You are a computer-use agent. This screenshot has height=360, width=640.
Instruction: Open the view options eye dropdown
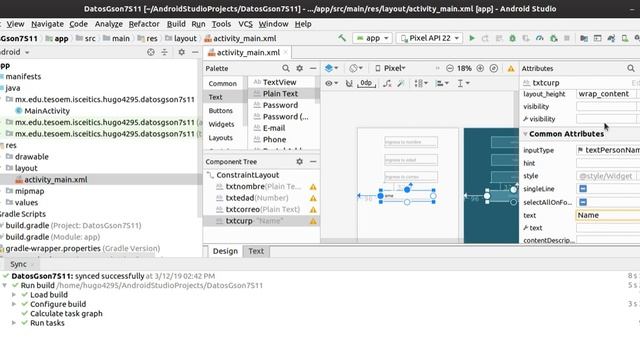pyautogui.click(x=331, y=83)
